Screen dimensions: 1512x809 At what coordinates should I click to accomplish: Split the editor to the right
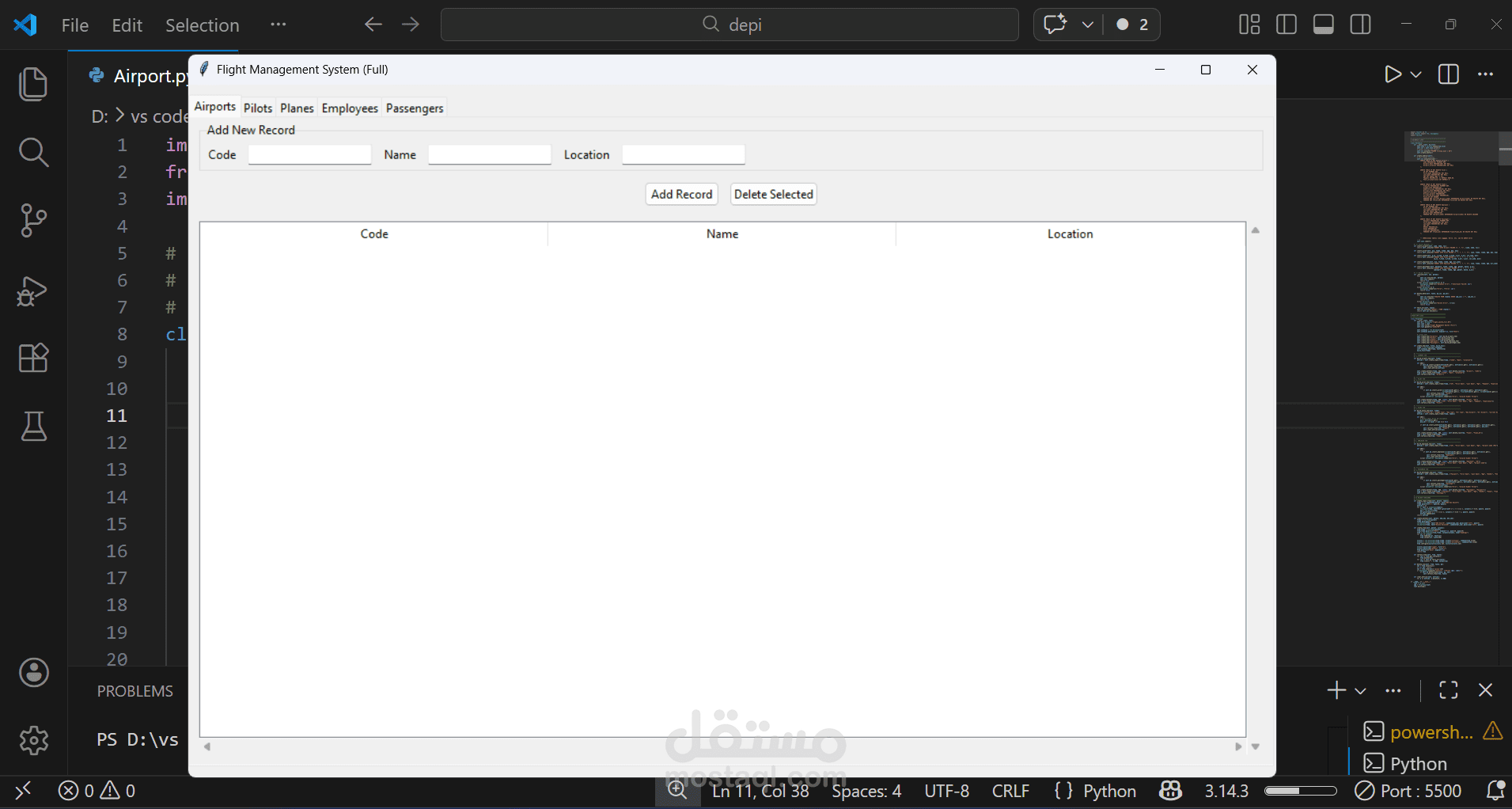tap(1449, 74)
